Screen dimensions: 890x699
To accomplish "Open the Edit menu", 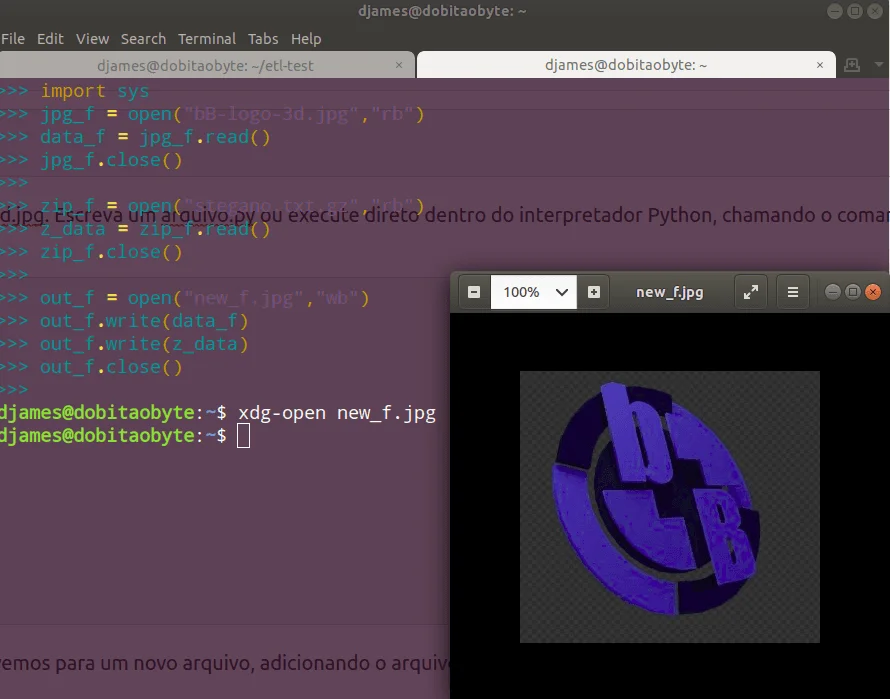I will tap(50, 39).
